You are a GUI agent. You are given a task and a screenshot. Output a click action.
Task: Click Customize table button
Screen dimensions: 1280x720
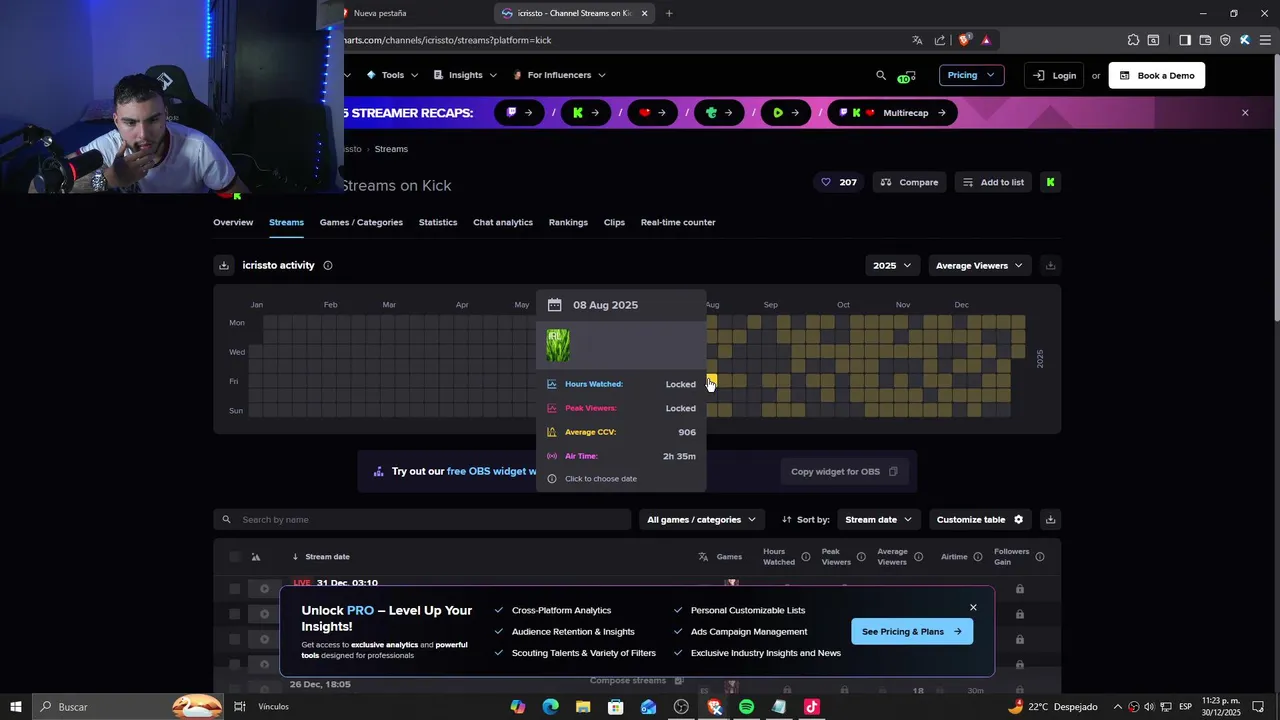980,519
